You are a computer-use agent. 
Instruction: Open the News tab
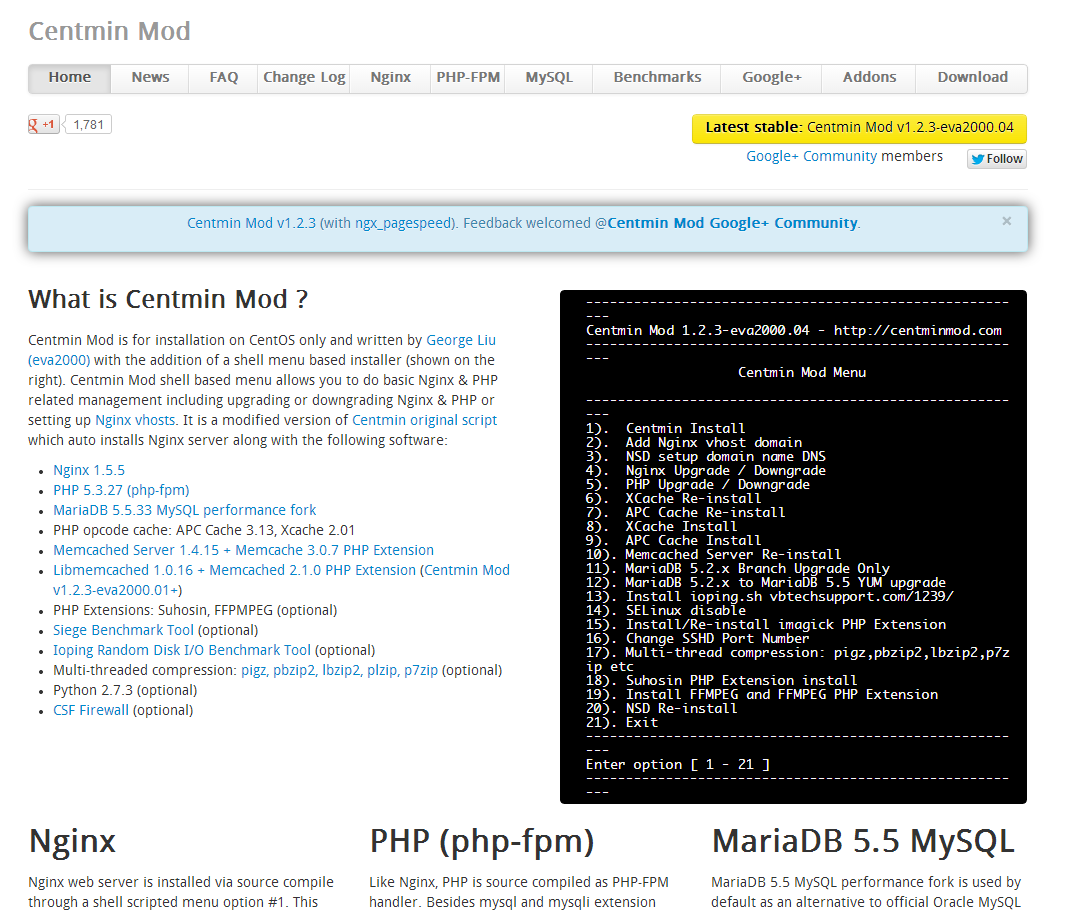tap(150, 78)
